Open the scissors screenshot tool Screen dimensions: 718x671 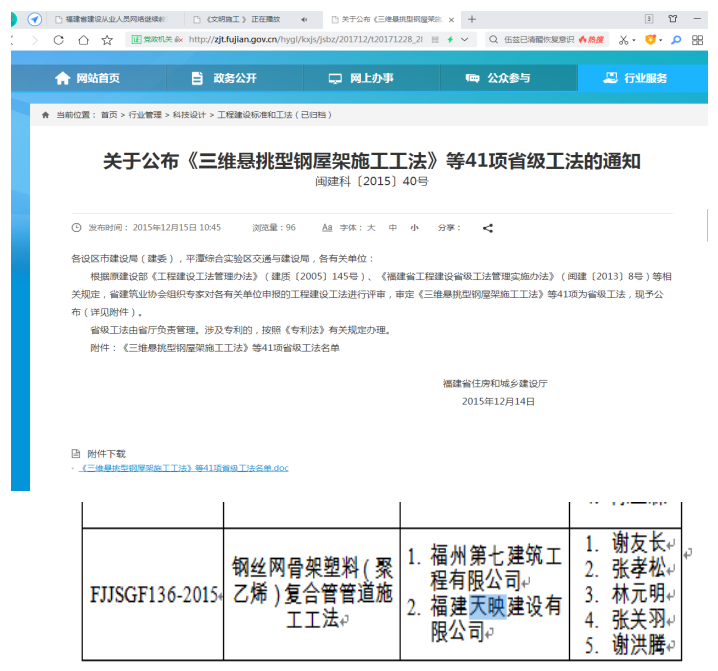[623, 40]
